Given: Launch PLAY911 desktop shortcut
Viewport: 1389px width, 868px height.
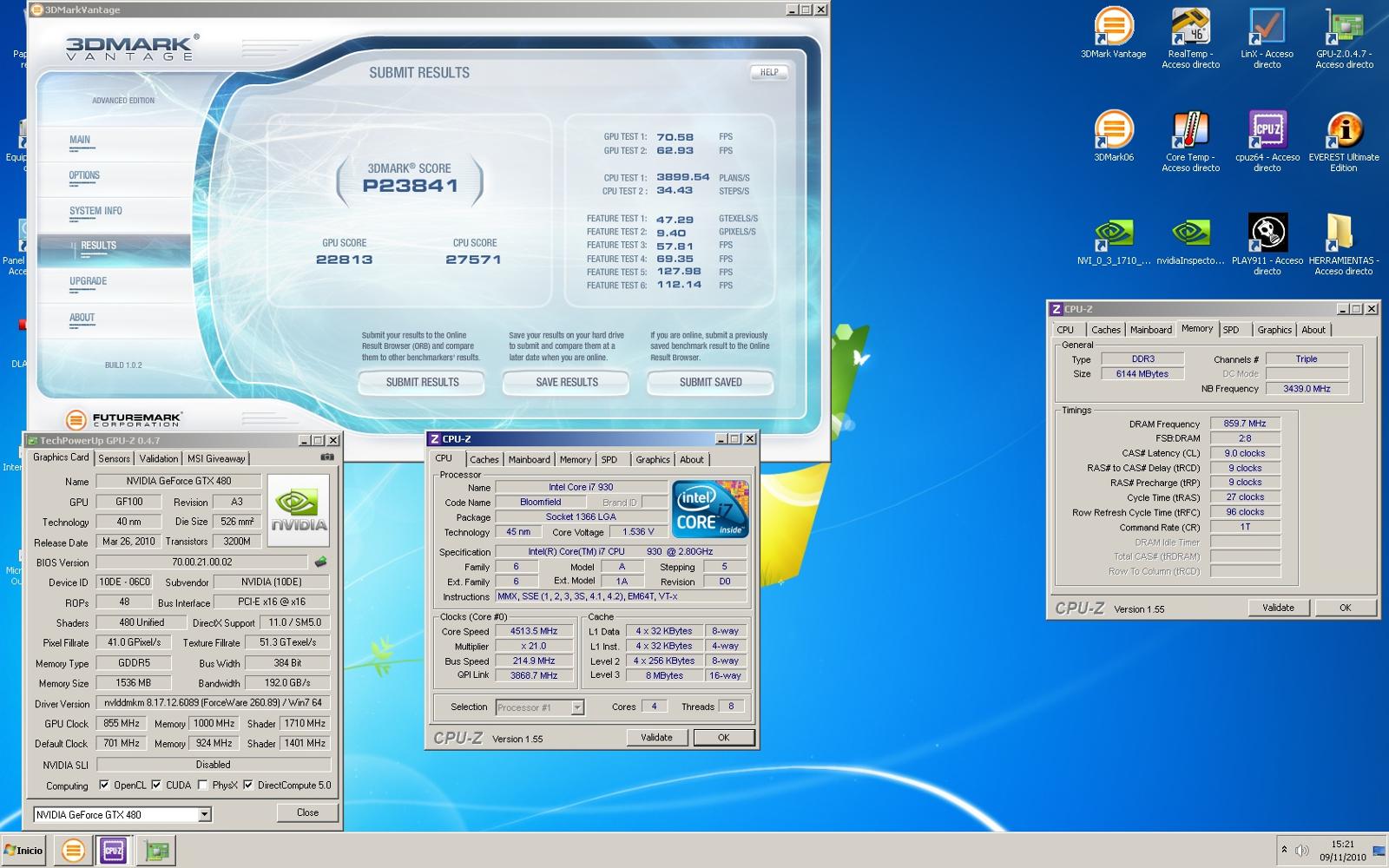Looking at the screenshot, I should pyautogui.click(x=1267, y=245).
